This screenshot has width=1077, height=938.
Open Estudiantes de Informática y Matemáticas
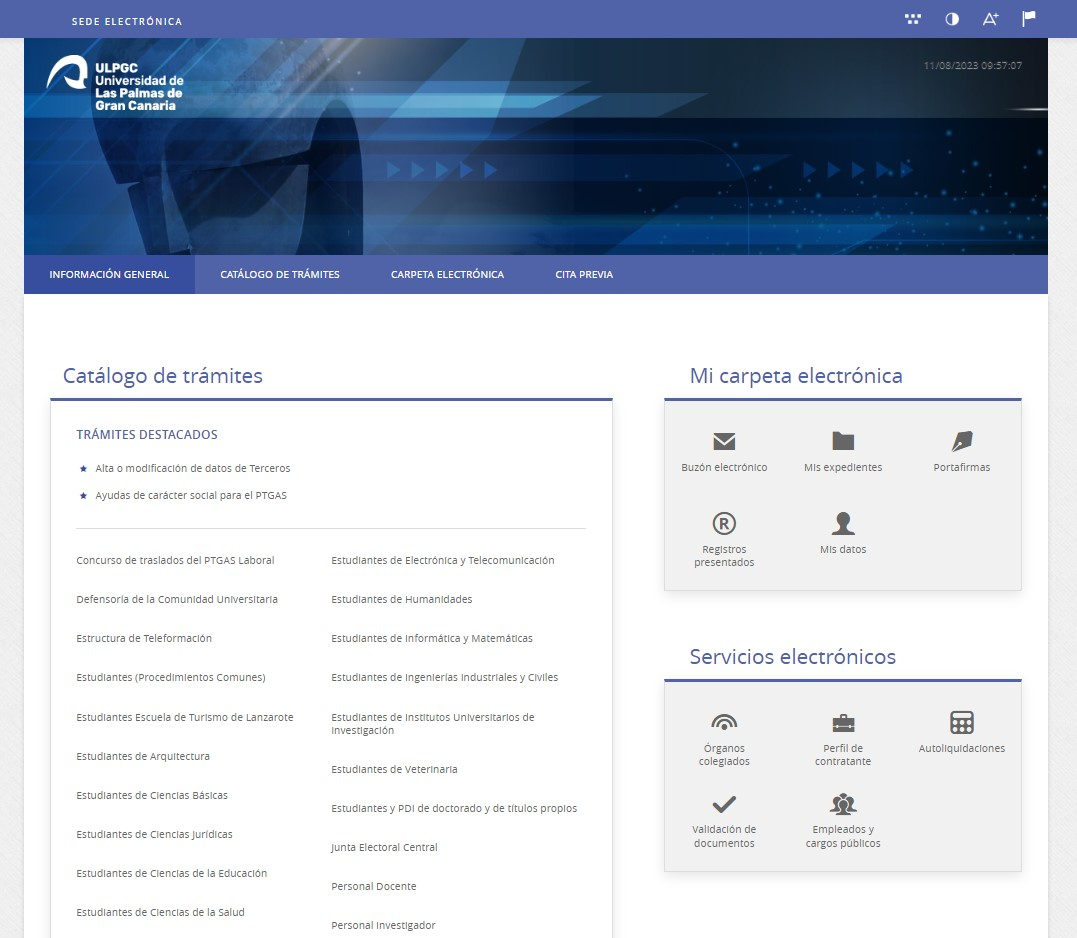click(x=431, y=639)
